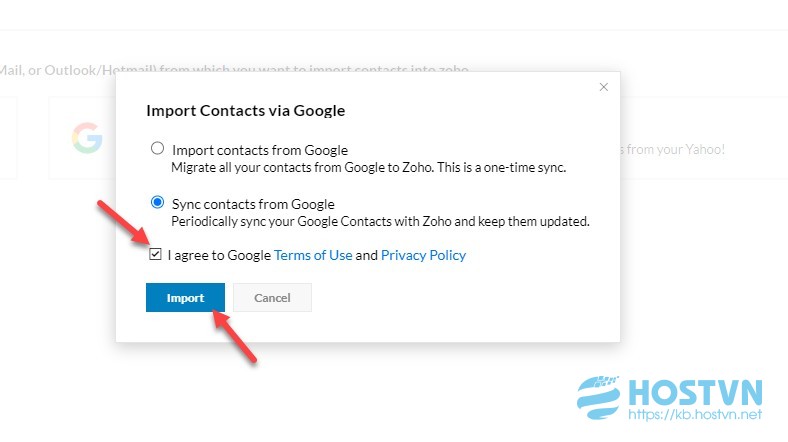This screenshot has height=442, width=788.
Task: Click the Cancel button
Action: (272, 297)
